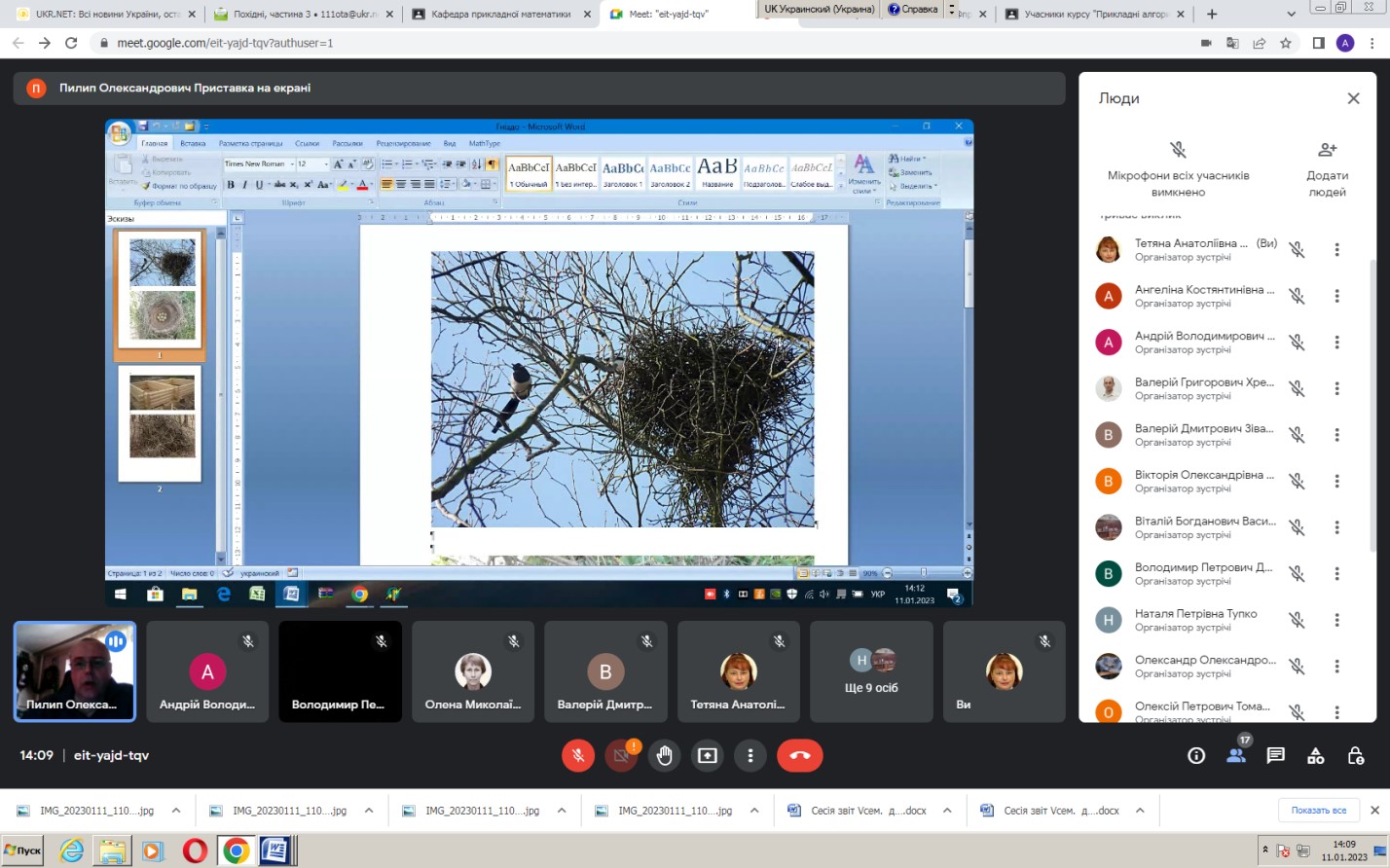Open host controls lock icon
This screenshot has width=1390, height=868.
1355,756
